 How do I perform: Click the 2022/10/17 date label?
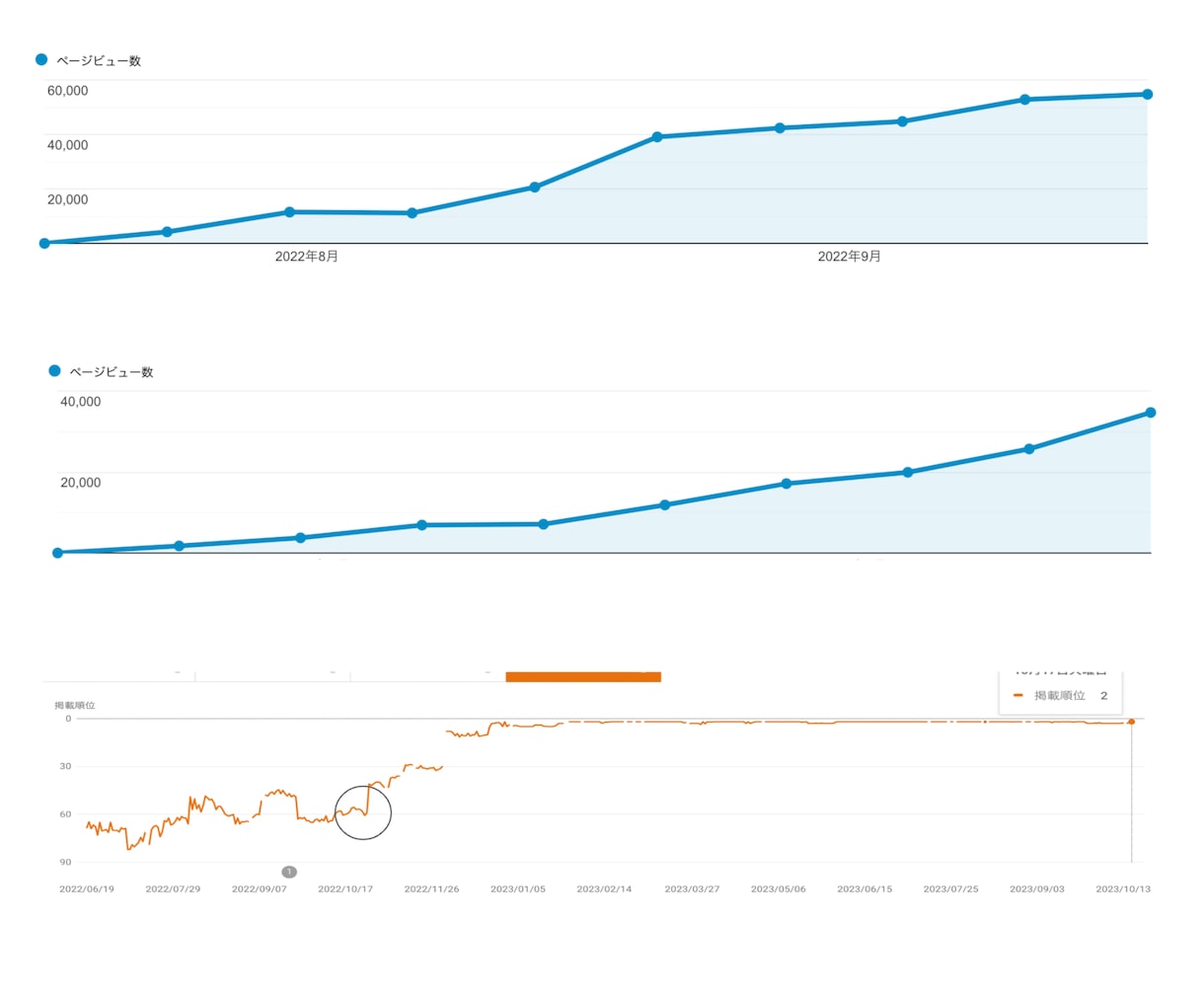pyautogui.click(x=345, y=889)
